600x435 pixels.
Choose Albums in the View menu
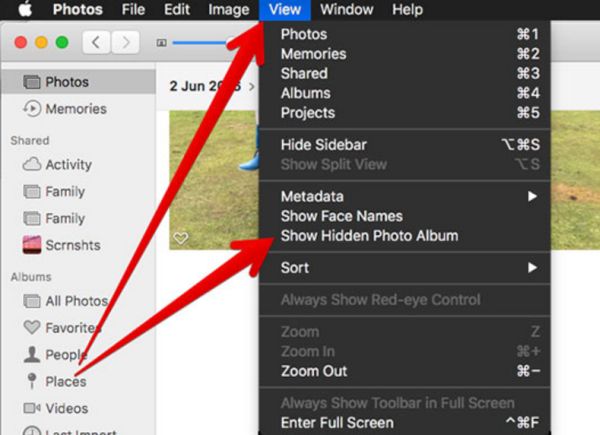coord(405,93)
